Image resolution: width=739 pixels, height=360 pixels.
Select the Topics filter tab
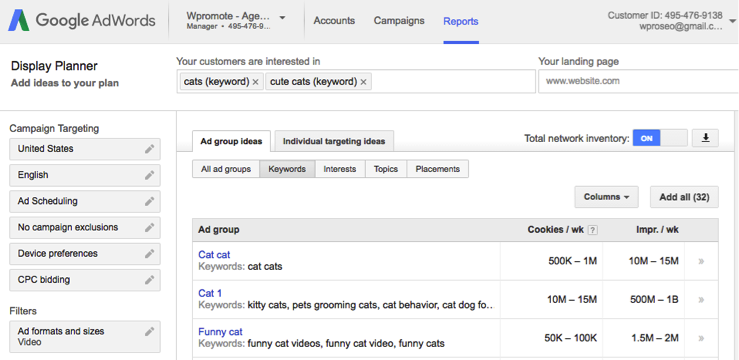point(386,169)
